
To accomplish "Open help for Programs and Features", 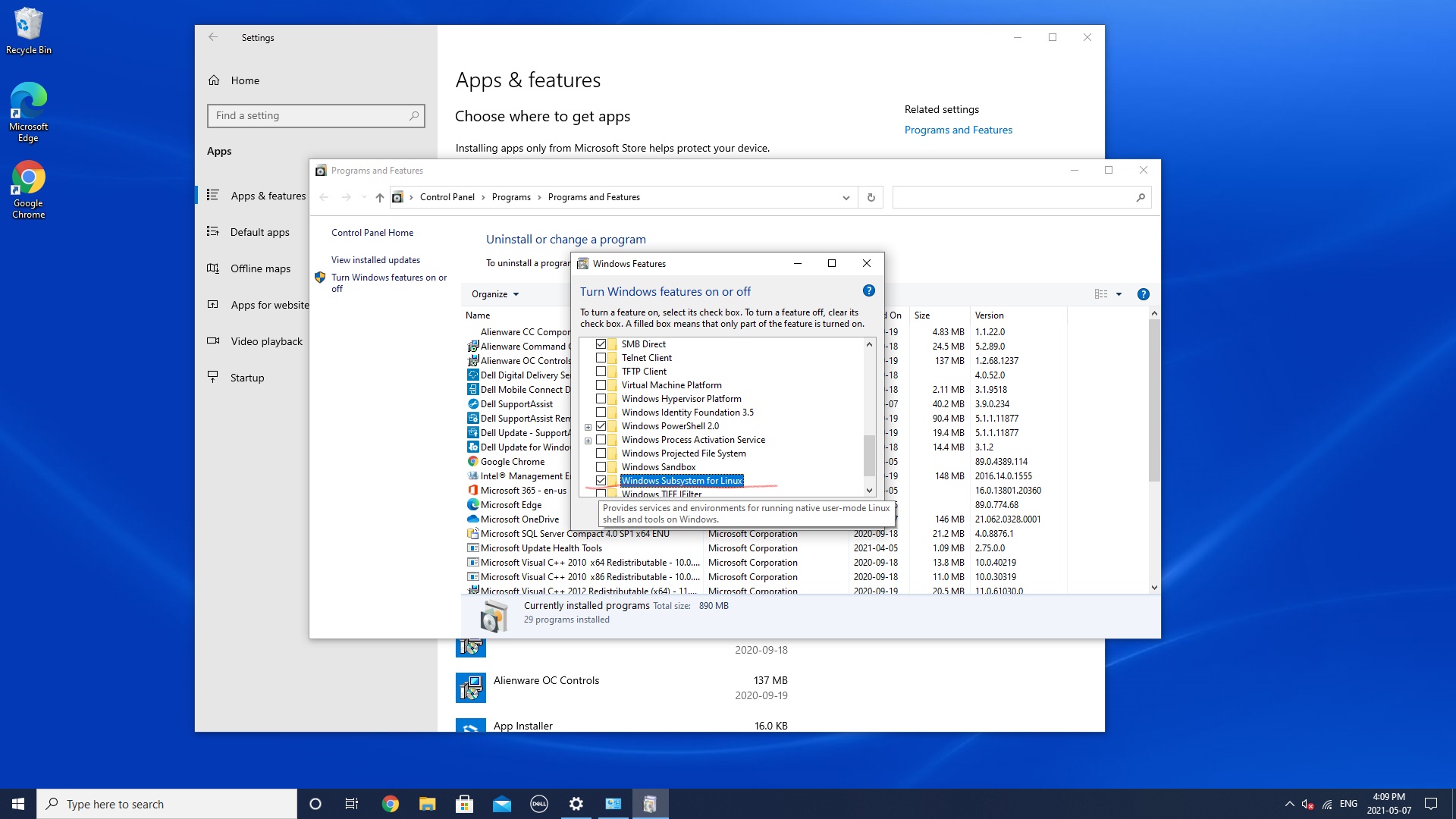I will [1144, 294].
